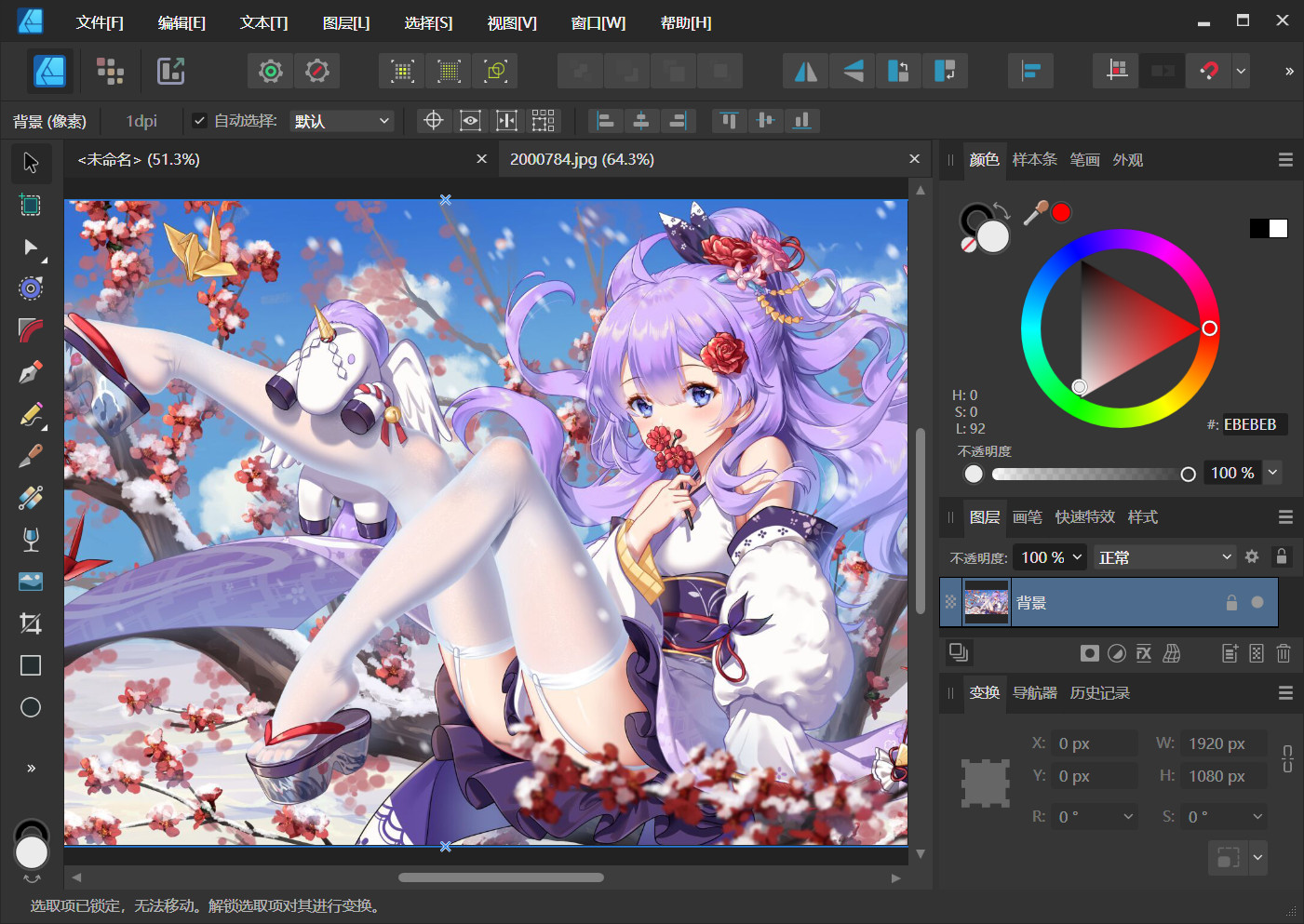Swap stroke and fill colors
Viewport: 1304px width, 924px height.
[1002, 210]
